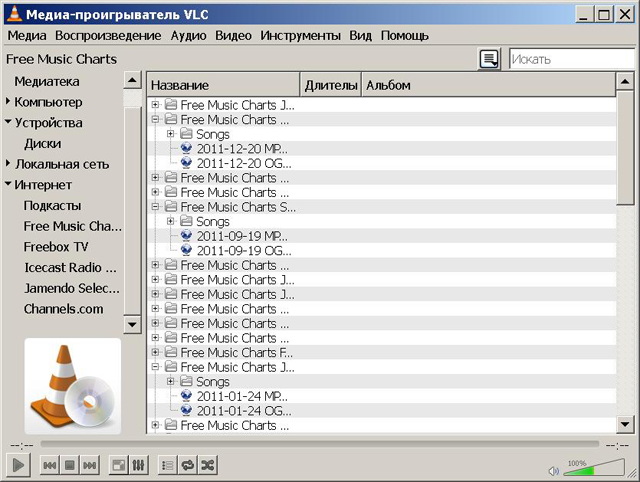
Task: Open the Видео menu
Action: [233, 36]
